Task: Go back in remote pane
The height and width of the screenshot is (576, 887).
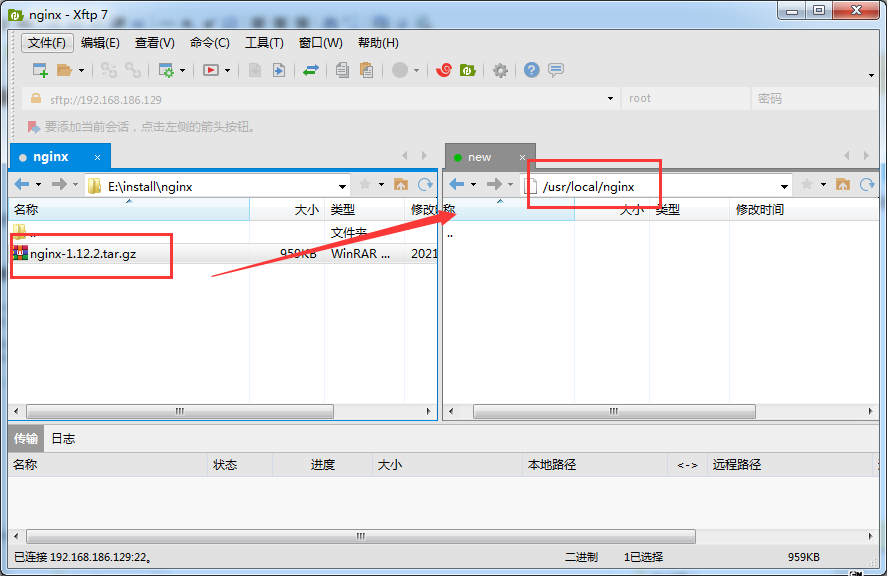Action: coord(457,184)
